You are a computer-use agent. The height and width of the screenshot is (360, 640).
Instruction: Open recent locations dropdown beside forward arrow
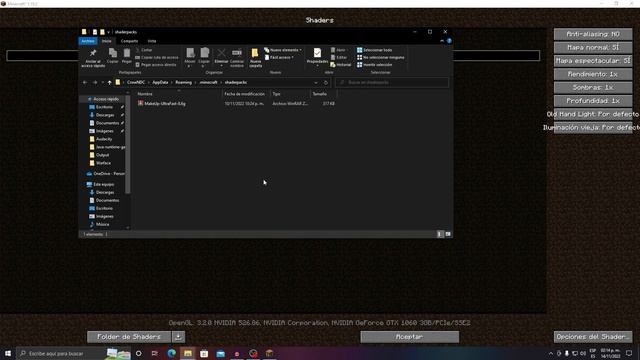[102, 82]
